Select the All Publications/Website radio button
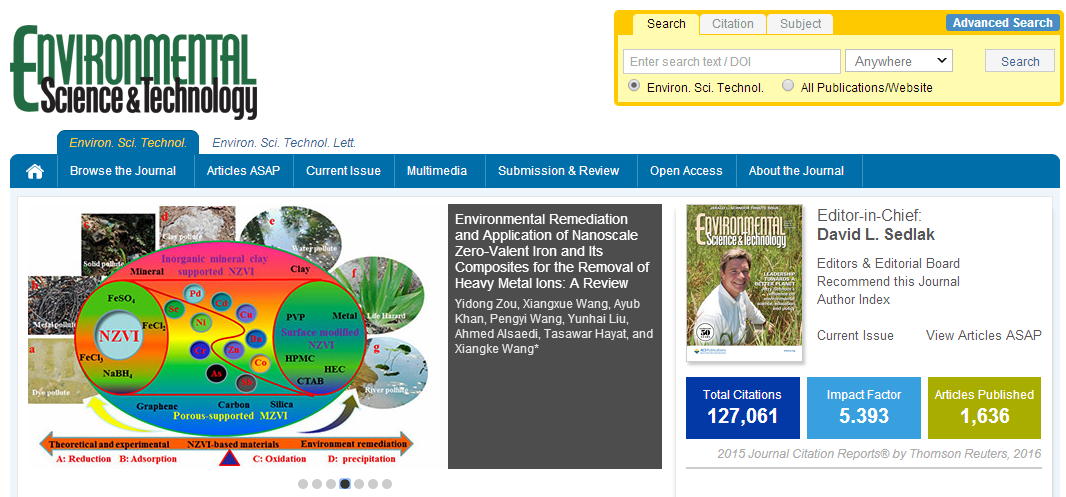 click(x=788, y=86)
